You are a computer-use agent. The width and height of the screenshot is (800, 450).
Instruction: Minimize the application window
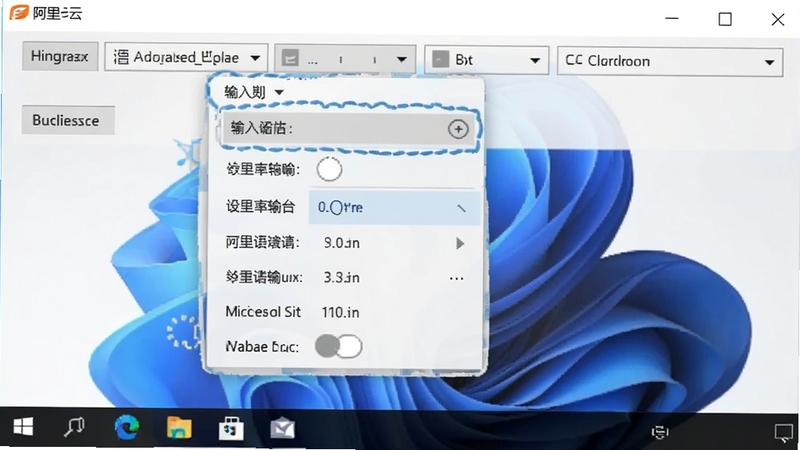point(672,18)
